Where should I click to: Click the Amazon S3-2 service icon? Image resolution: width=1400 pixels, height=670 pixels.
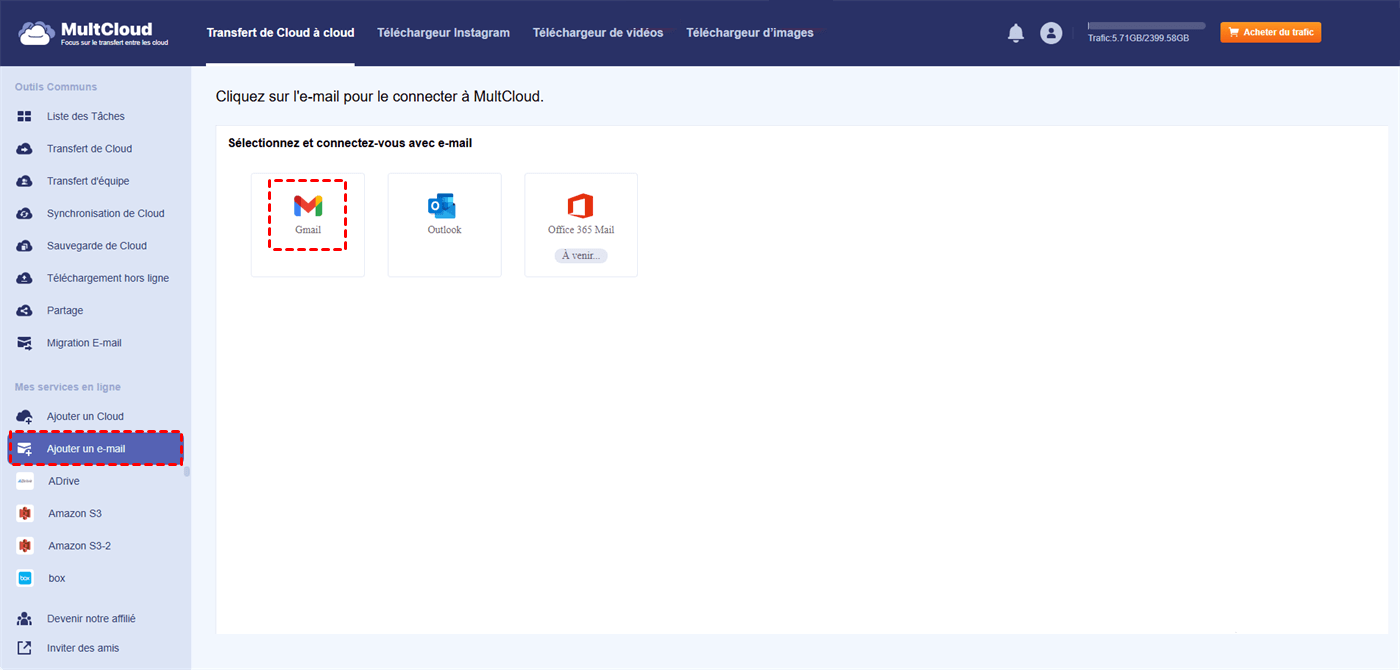pyautogui.click(x=25, y=546)
